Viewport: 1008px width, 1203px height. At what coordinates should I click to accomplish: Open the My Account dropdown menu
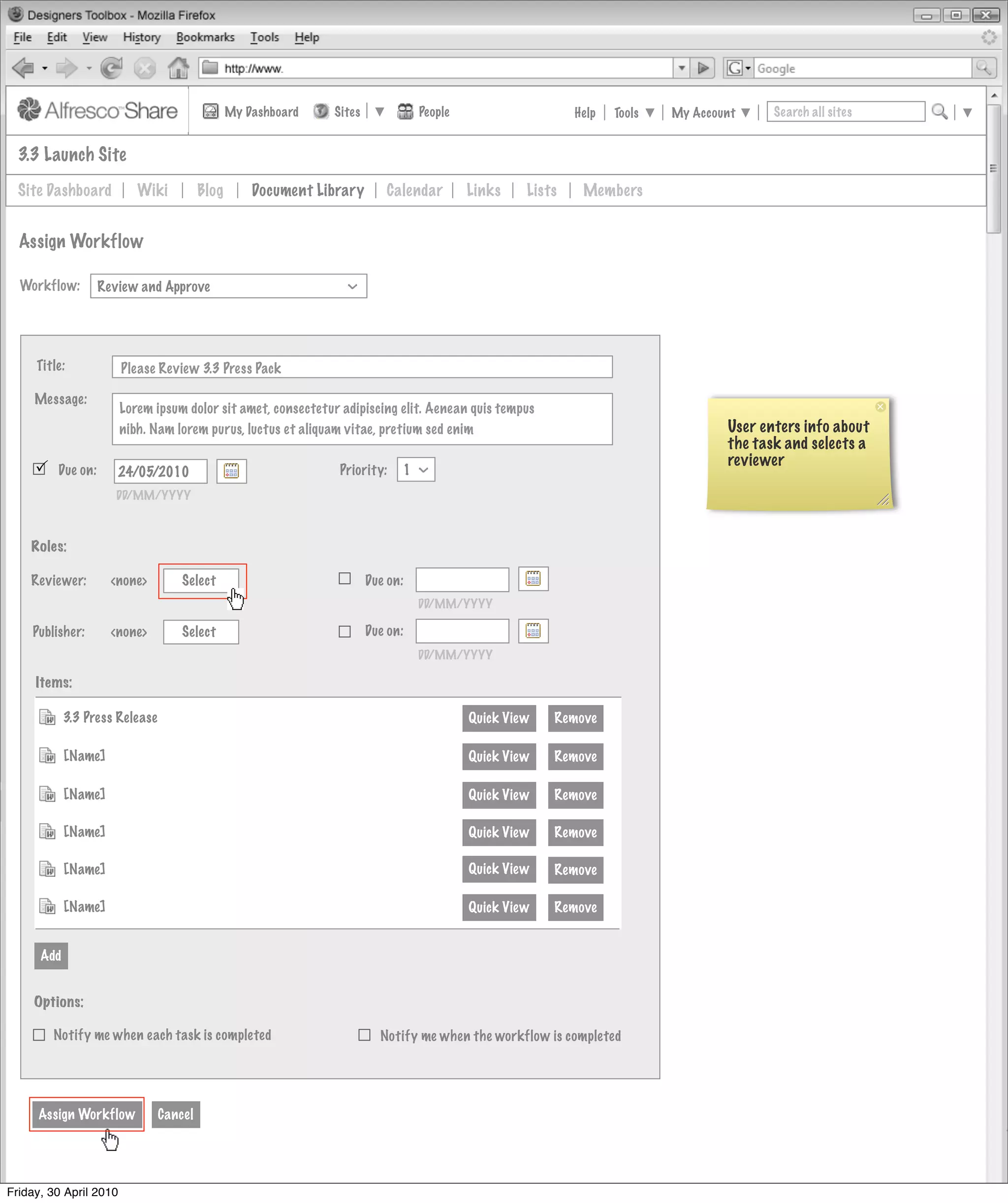point(711,113)
